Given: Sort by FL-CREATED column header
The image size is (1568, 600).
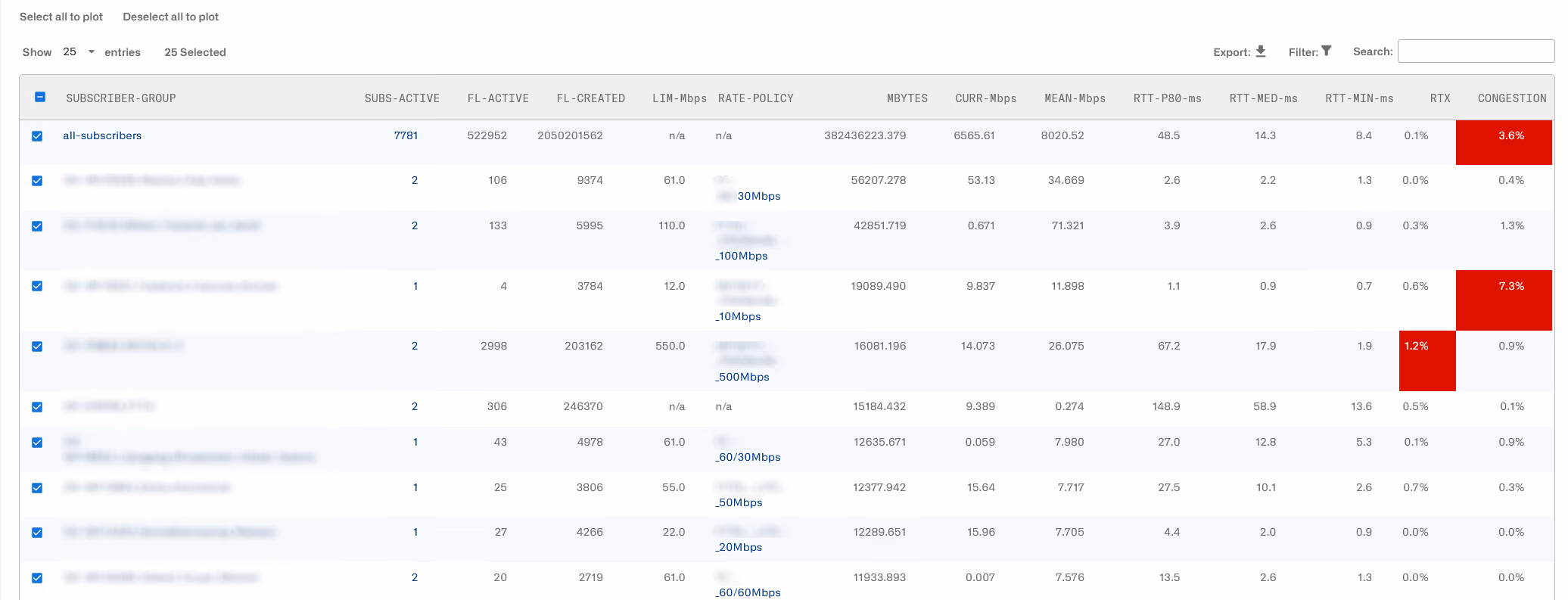Looking at the screenshot, I should click(591, 98).
